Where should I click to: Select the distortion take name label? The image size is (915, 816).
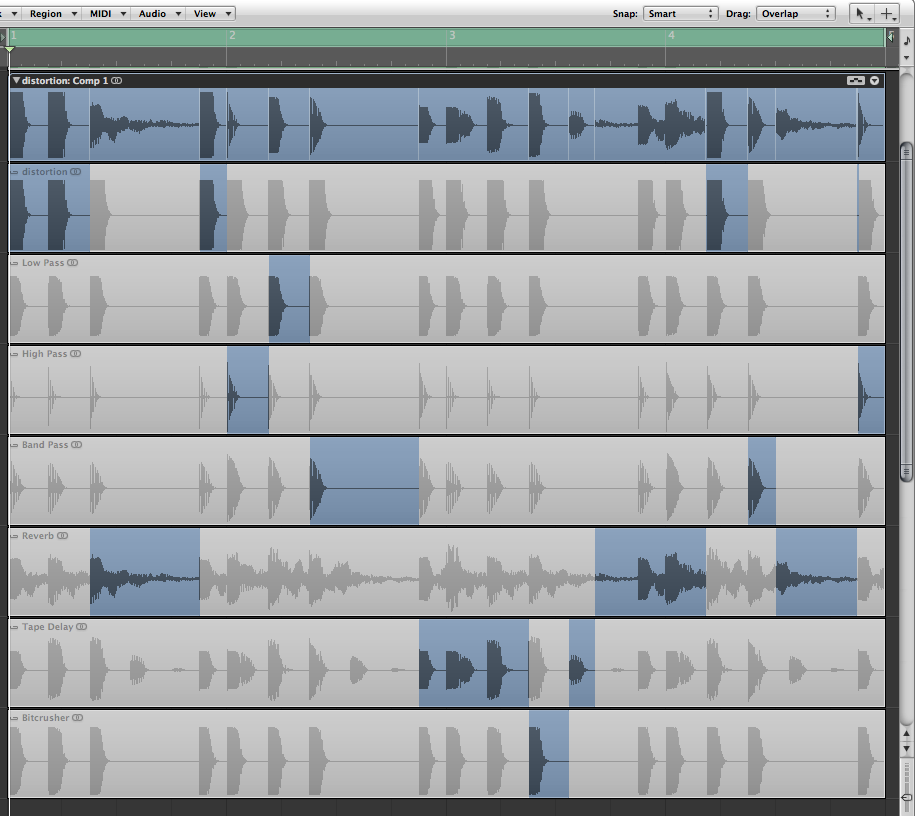click(x=44, y=172)
